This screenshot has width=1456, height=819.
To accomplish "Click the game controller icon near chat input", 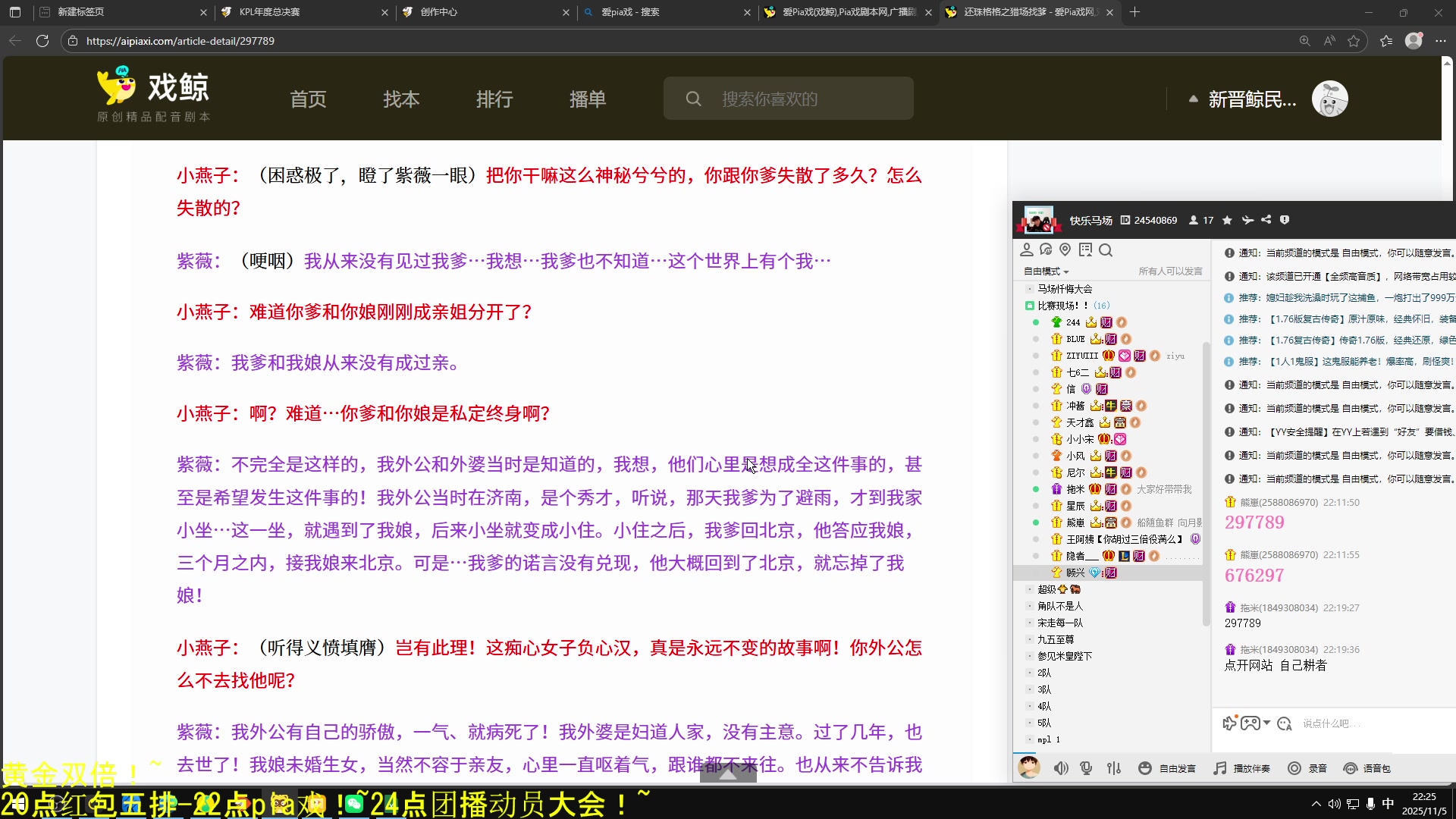I will click(1251, 723).
